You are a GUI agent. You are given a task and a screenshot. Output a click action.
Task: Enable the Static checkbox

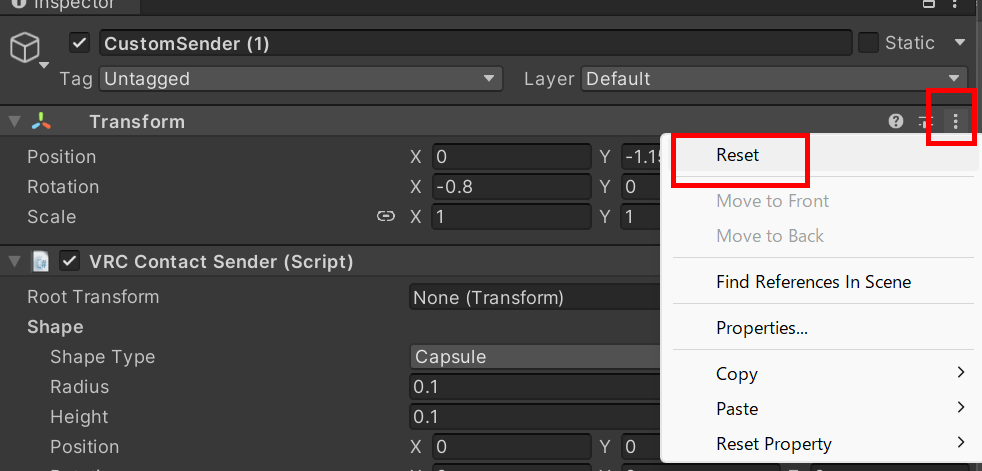[867, 43]
